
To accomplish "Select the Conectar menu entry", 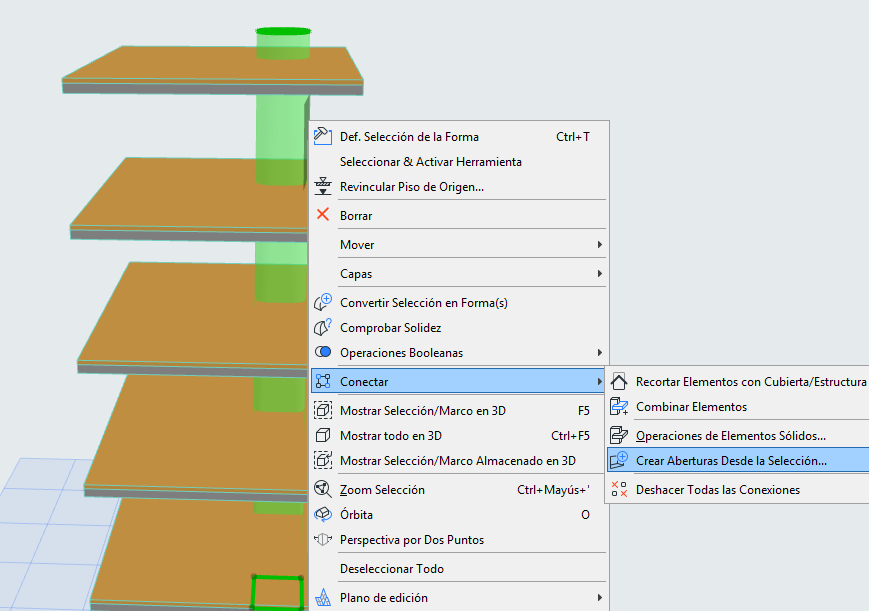I will click(459, 381).
